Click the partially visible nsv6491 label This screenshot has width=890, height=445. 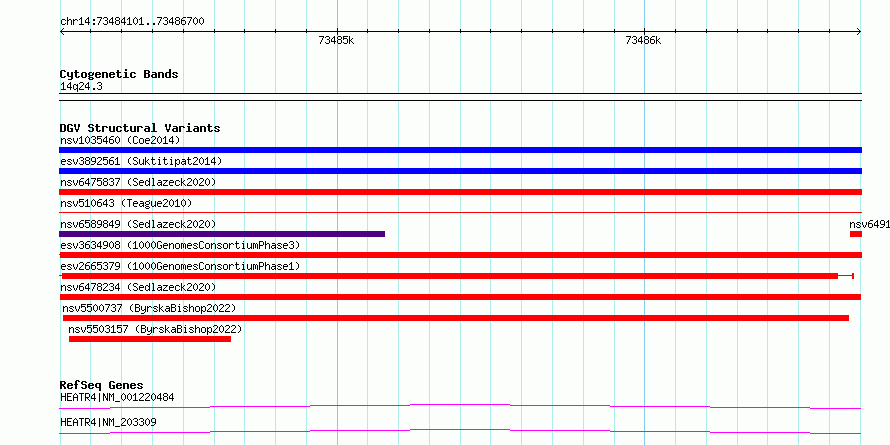[869, 224]
